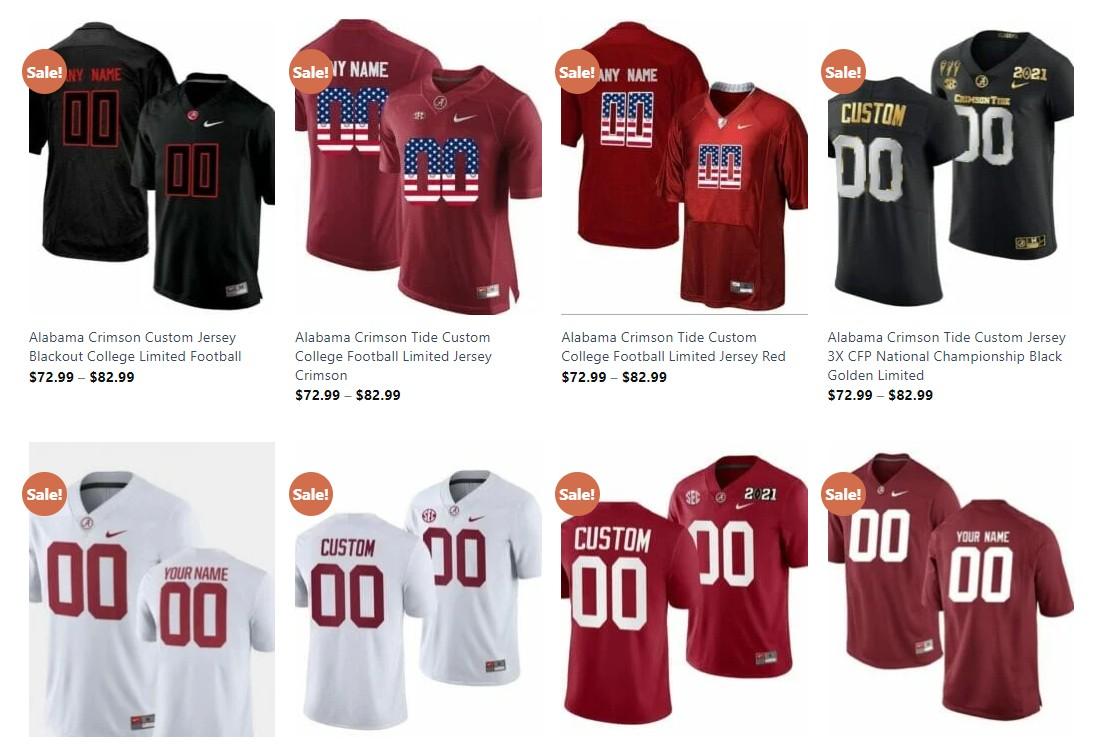This screenshot has height=747, width=1098.
Task: View white YOUR NAME jersey on gray background
Action: coord(151,589)
